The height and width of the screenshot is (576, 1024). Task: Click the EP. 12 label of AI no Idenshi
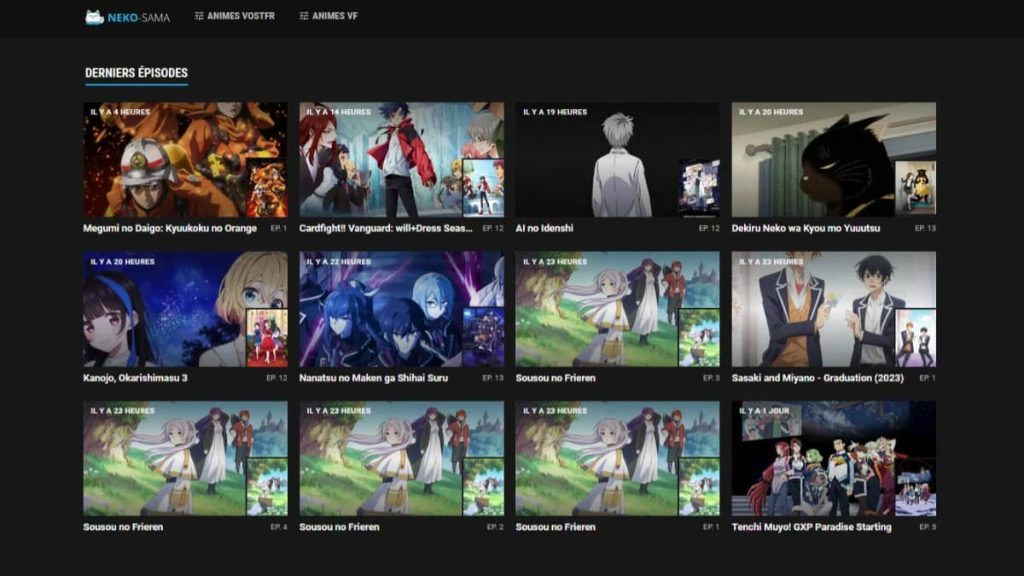click(709, 228)
